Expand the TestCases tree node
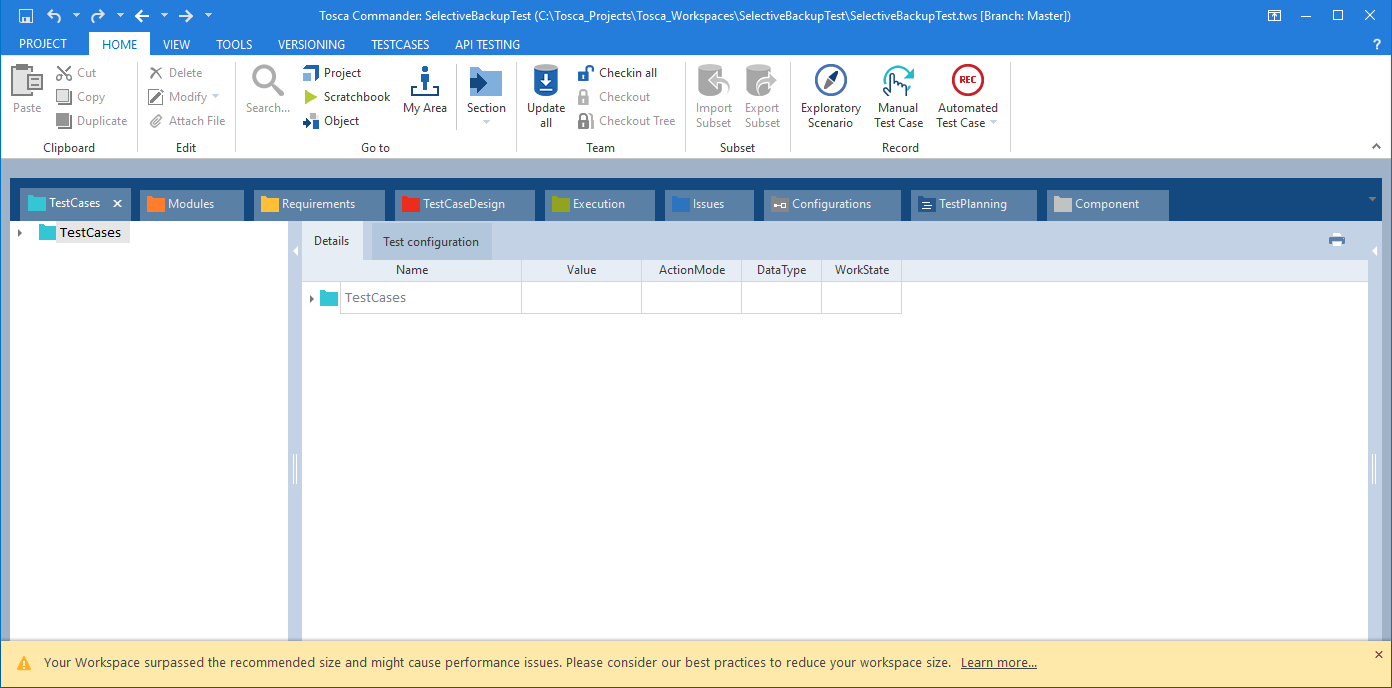Screen dimensions: 1392x688 coord(20,233)
